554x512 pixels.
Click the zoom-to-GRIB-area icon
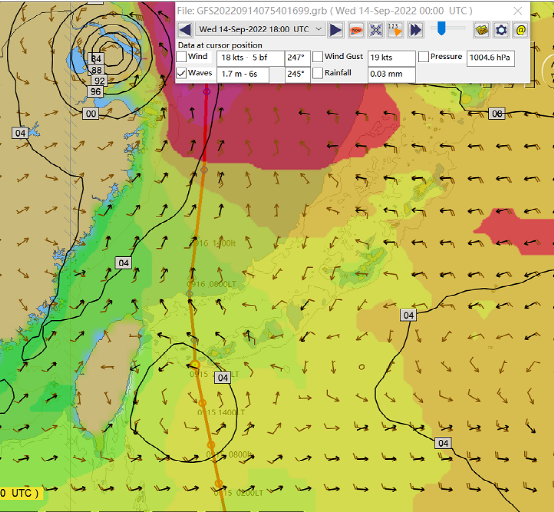376,29
